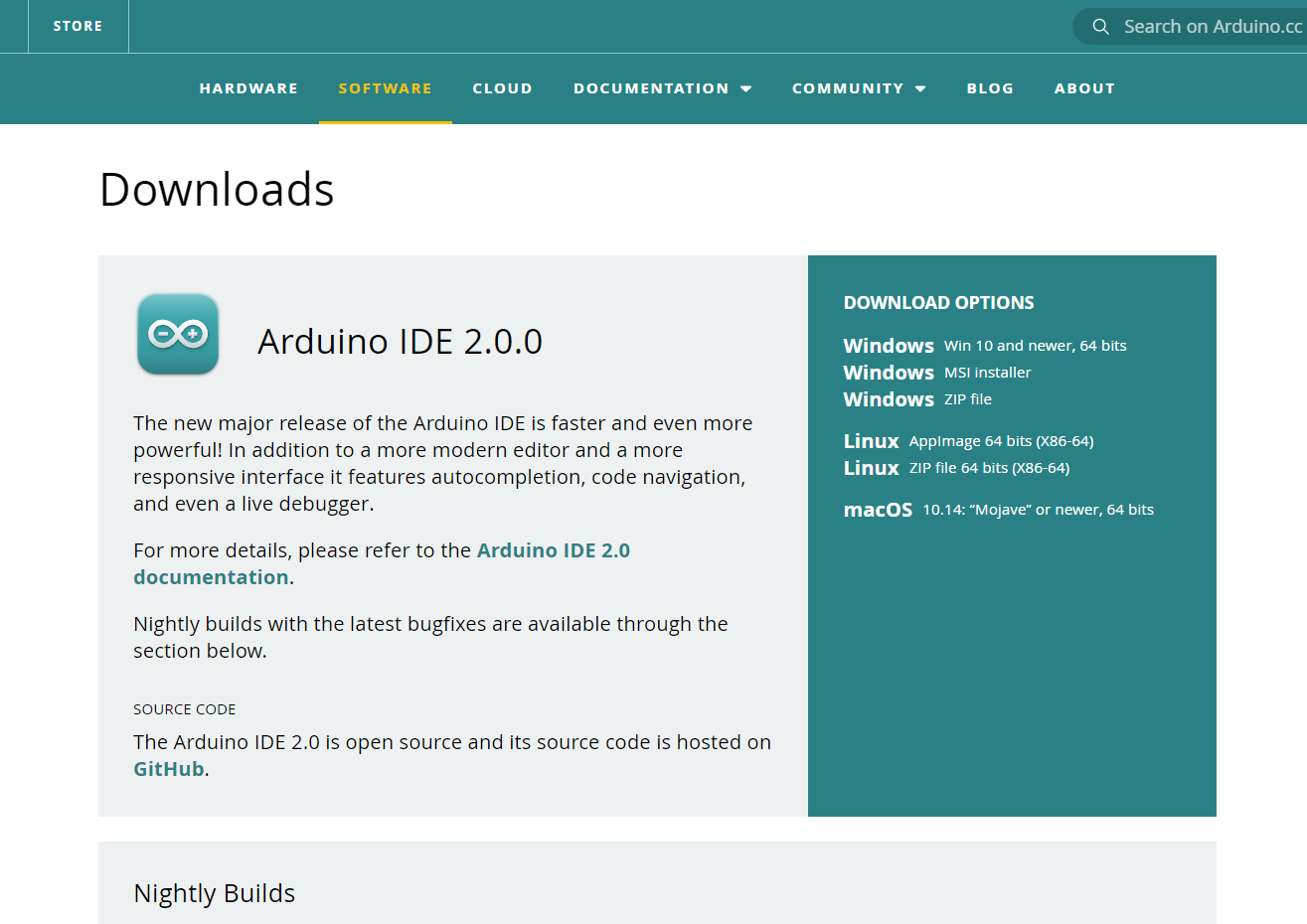
Task: Click the SOURCE CODE label
Action: pos(185,709)
